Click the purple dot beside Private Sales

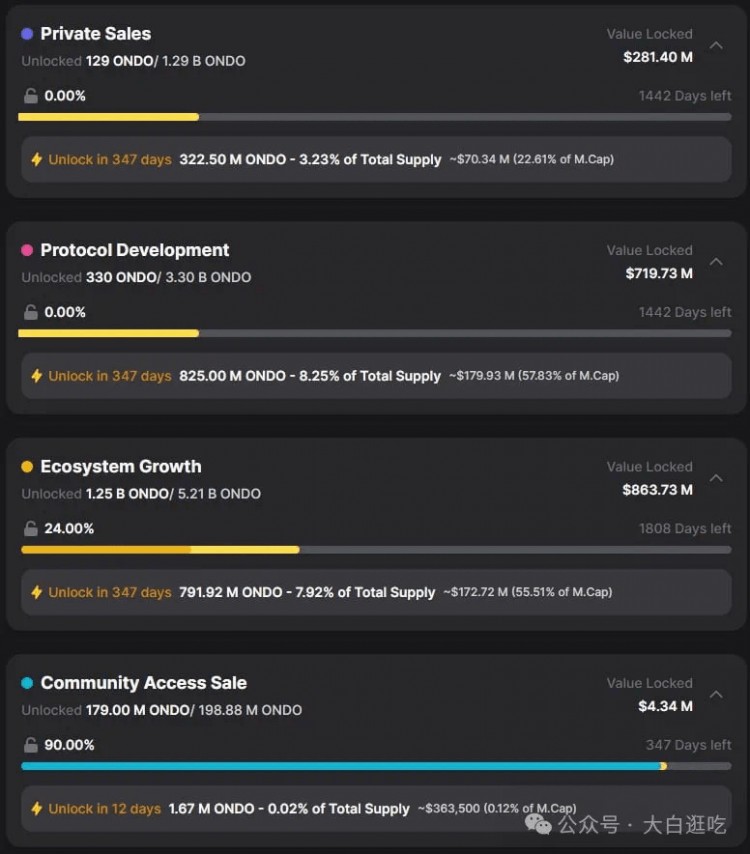(27, 34)
